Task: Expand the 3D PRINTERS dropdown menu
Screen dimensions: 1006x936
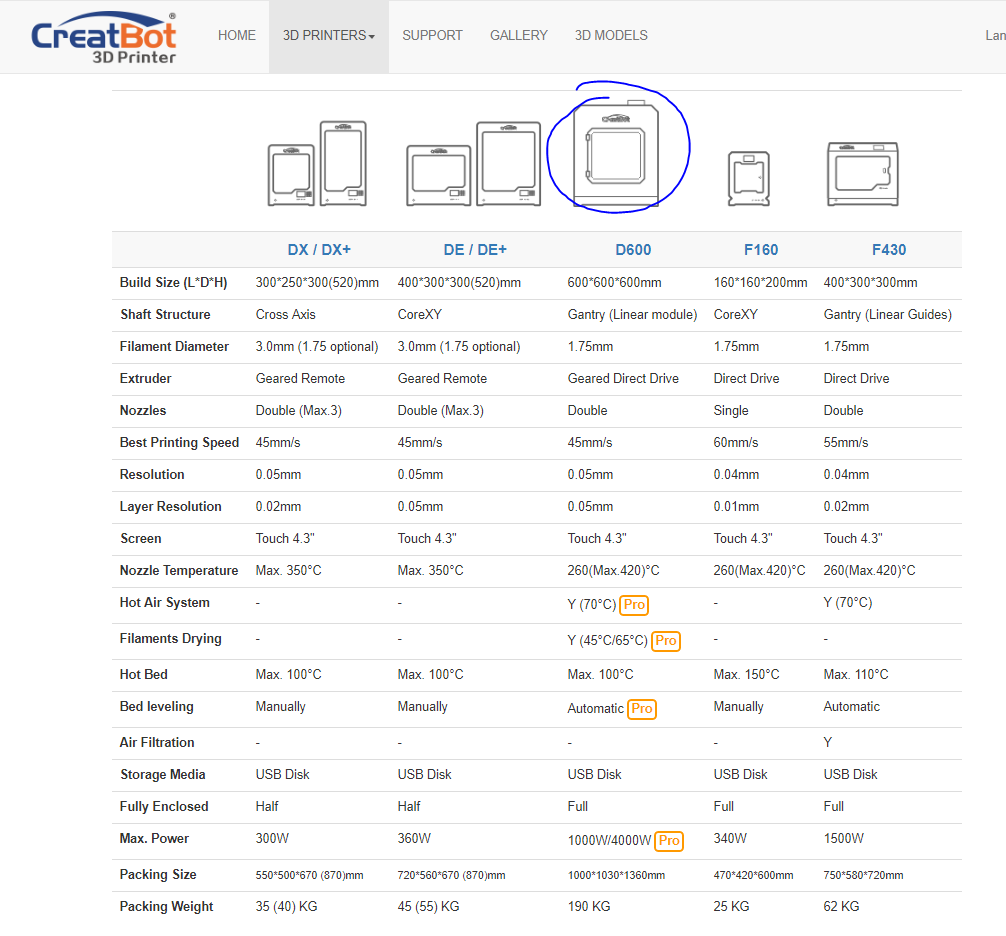Action: tap(328, 36)
